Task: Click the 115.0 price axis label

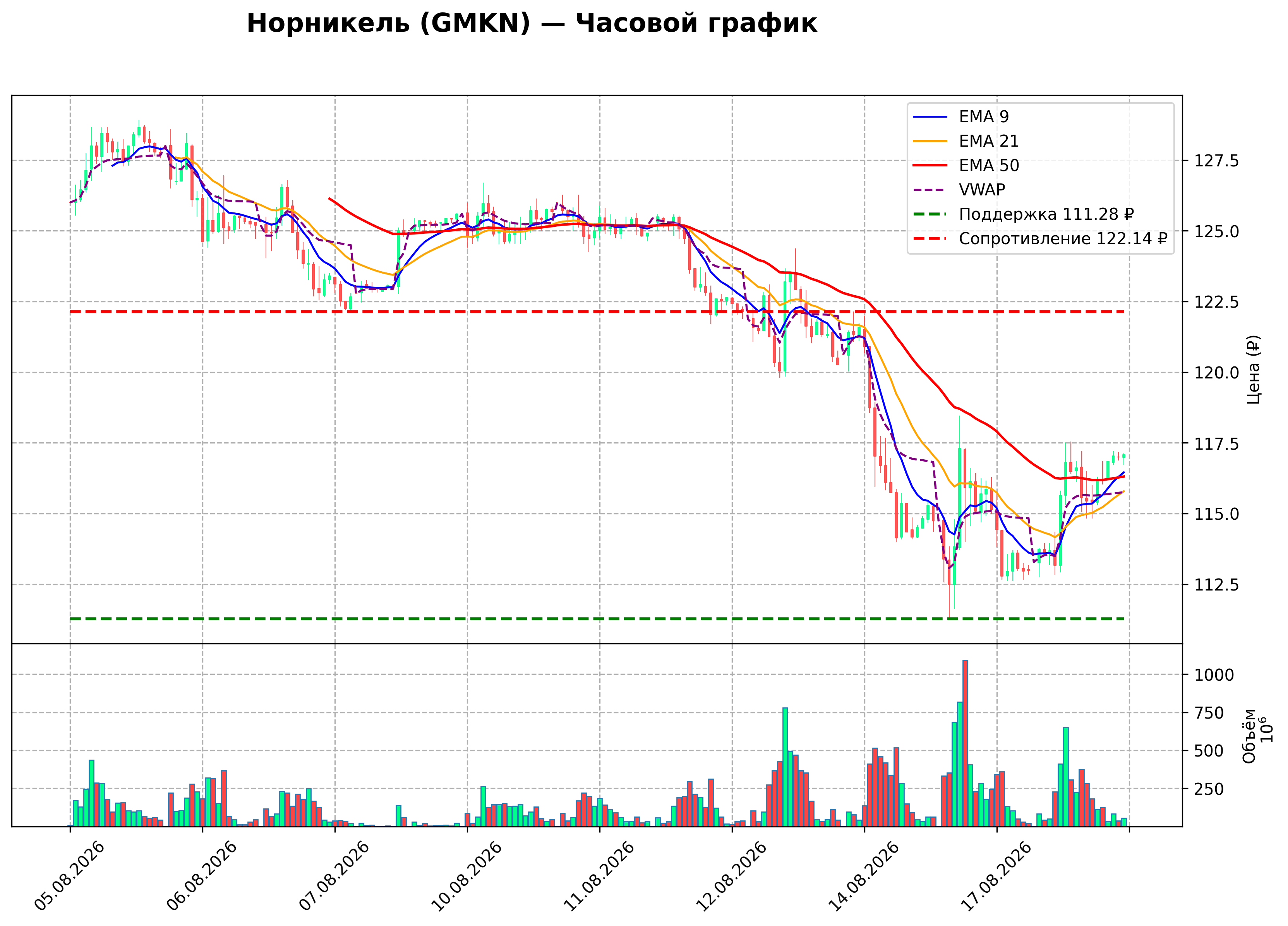Action: click(1216, 514)
